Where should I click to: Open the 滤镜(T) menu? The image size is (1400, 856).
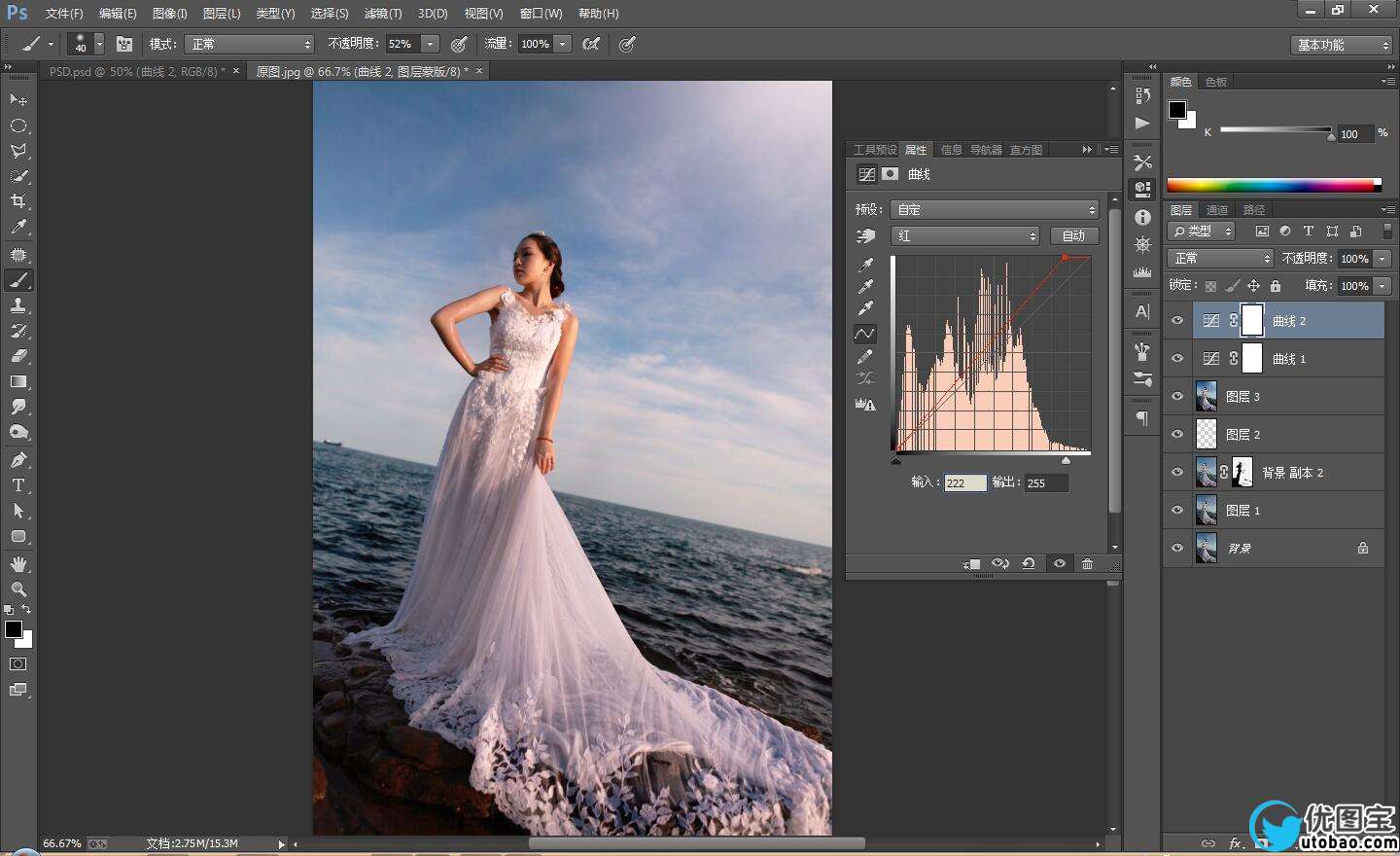[382, 14]
